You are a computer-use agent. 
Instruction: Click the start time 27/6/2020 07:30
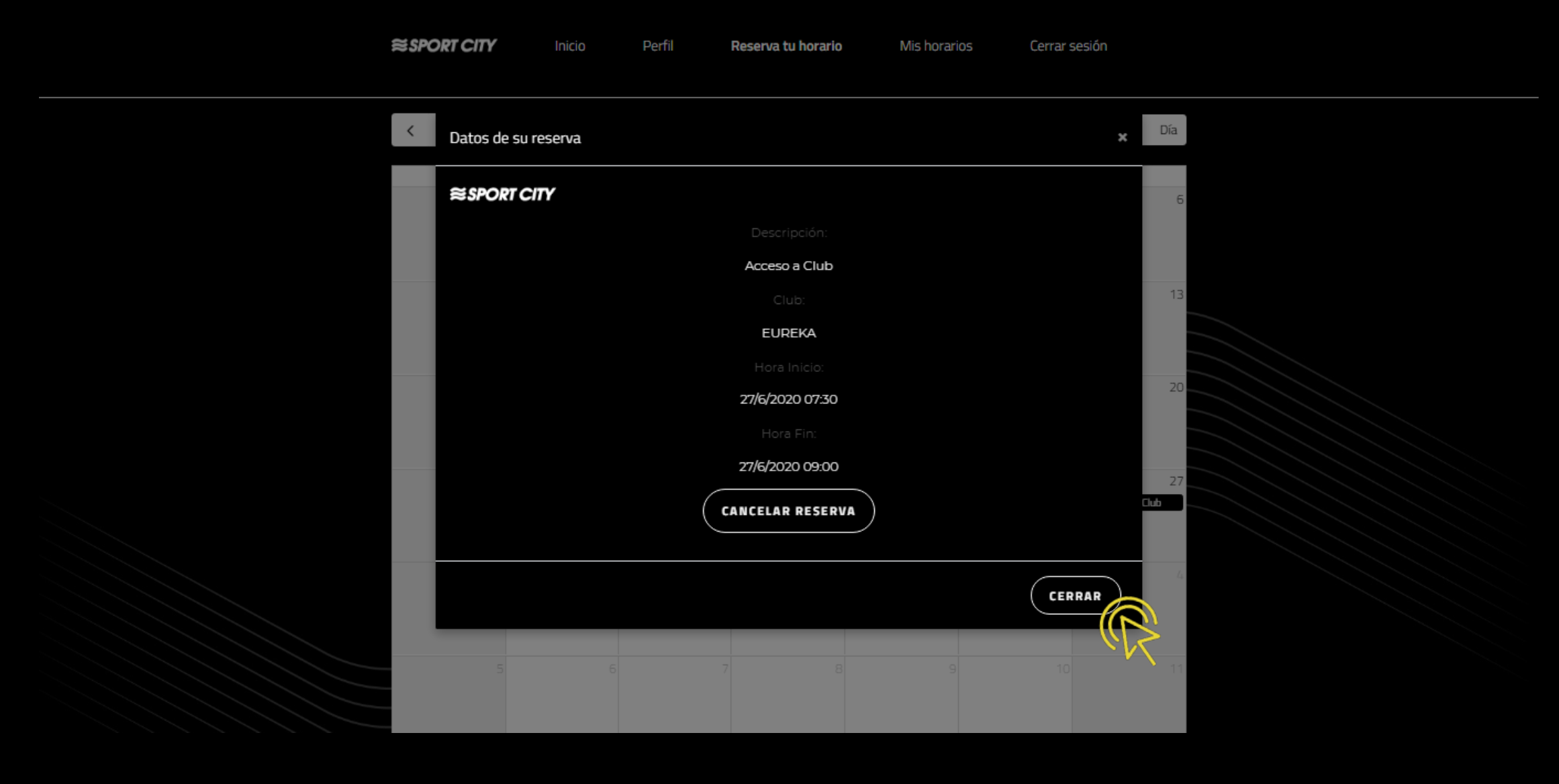788,399
